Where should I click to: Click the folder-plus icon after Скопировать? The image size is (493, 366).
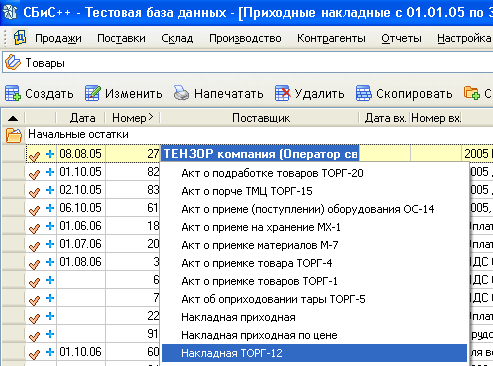pos(472,93)
